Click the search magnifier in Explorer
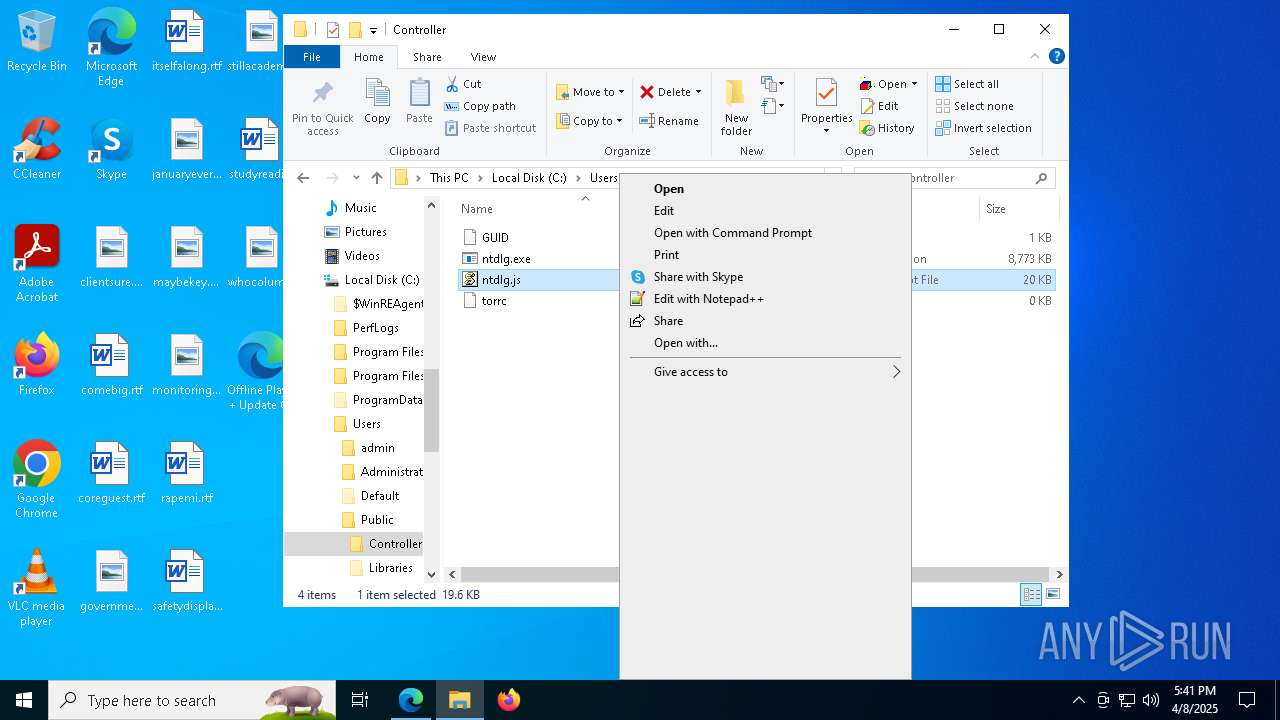The image size is (1280, 720). click(x=1041, y=178)
